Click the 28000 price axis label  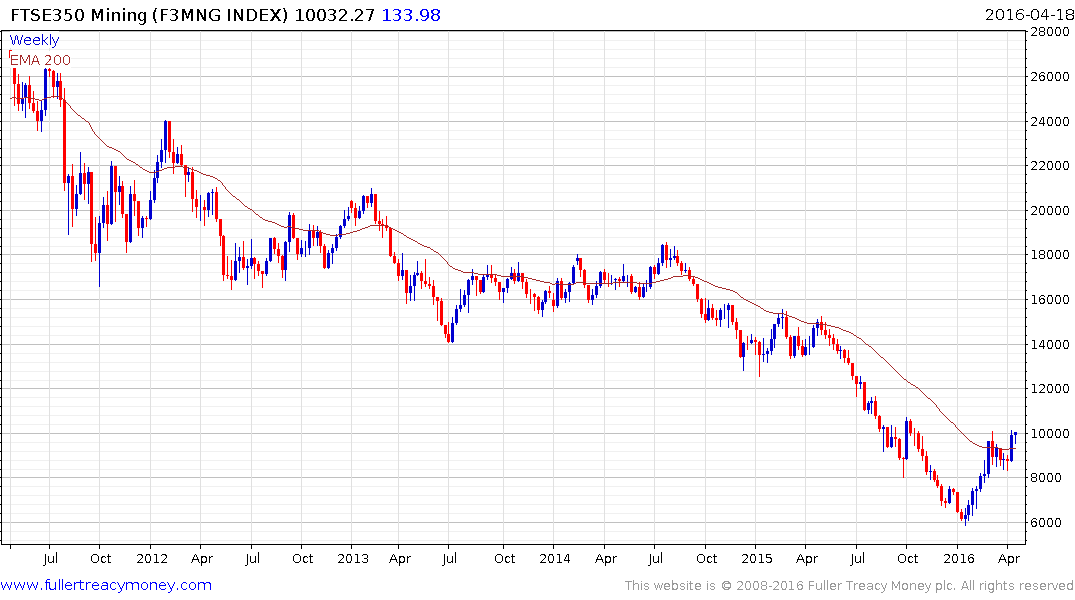[x=1050, y=32]
